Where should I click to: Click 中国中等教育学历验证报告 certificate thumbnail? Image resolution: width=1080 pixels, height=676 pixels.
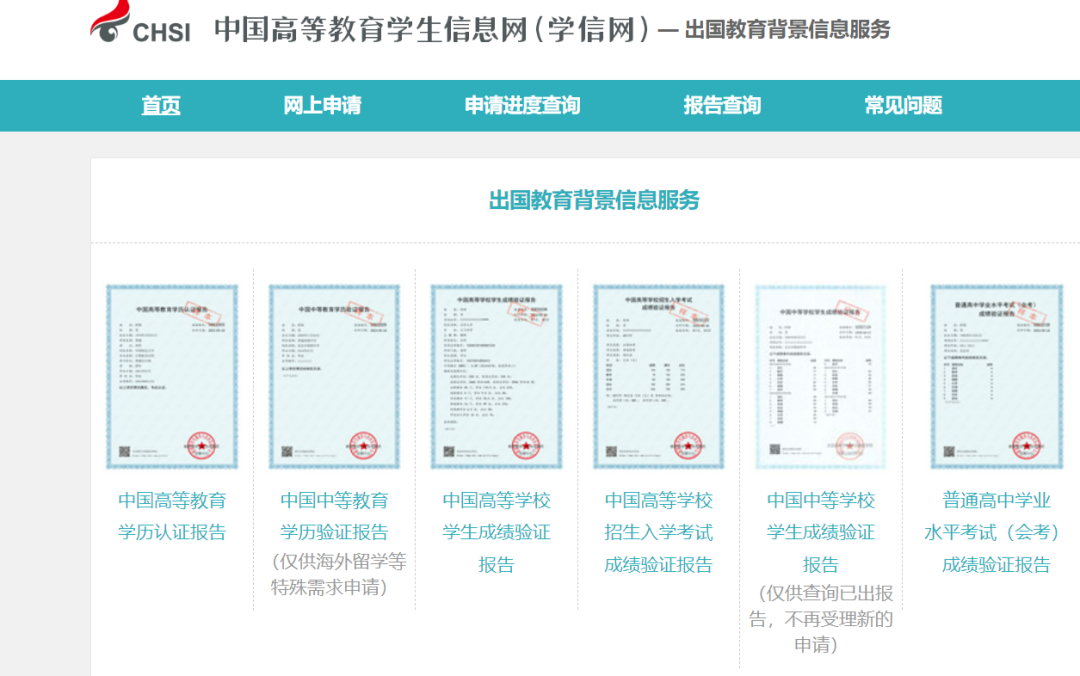[334, 376]
